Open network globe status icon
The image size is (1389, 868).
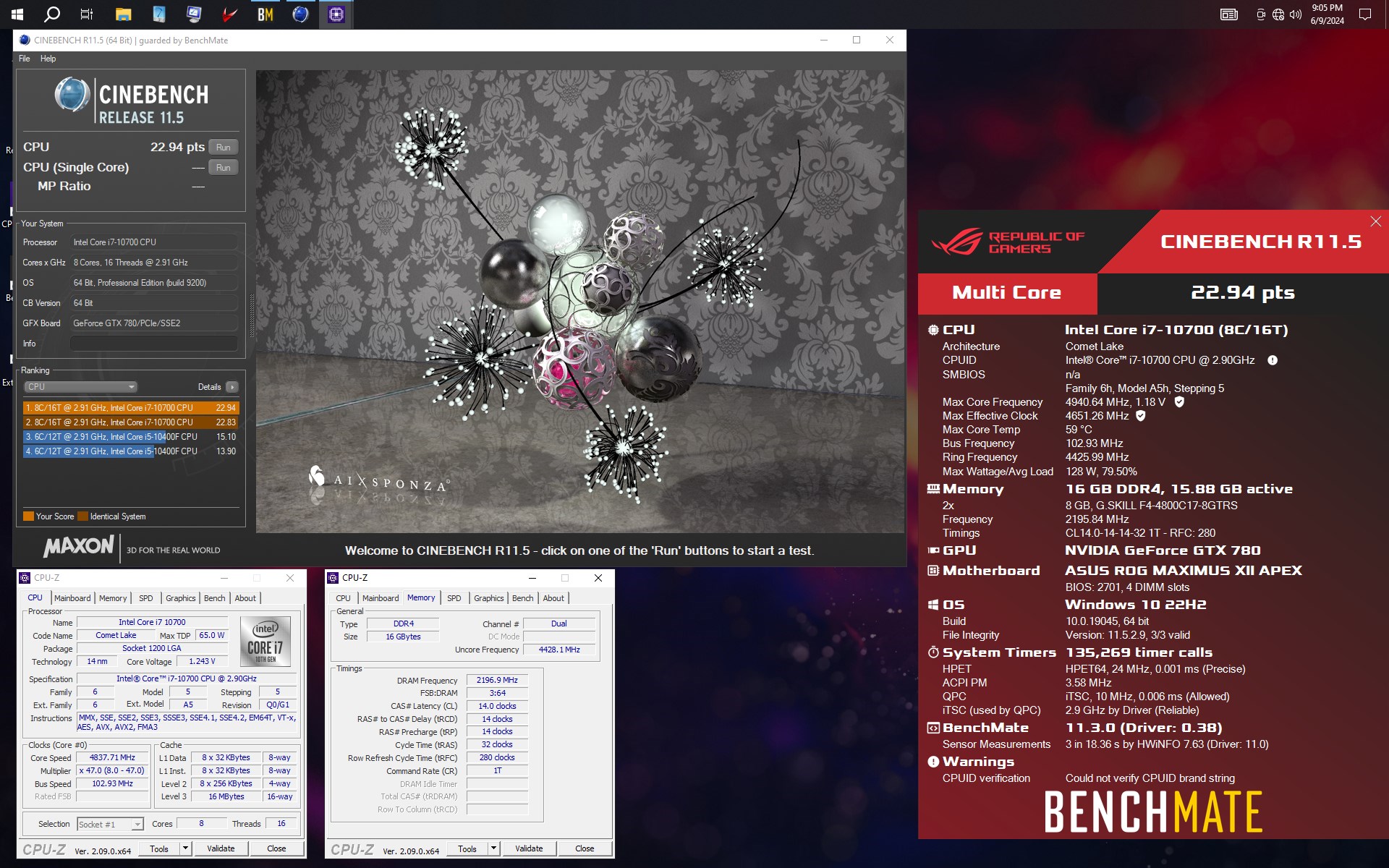[1278, 14]
